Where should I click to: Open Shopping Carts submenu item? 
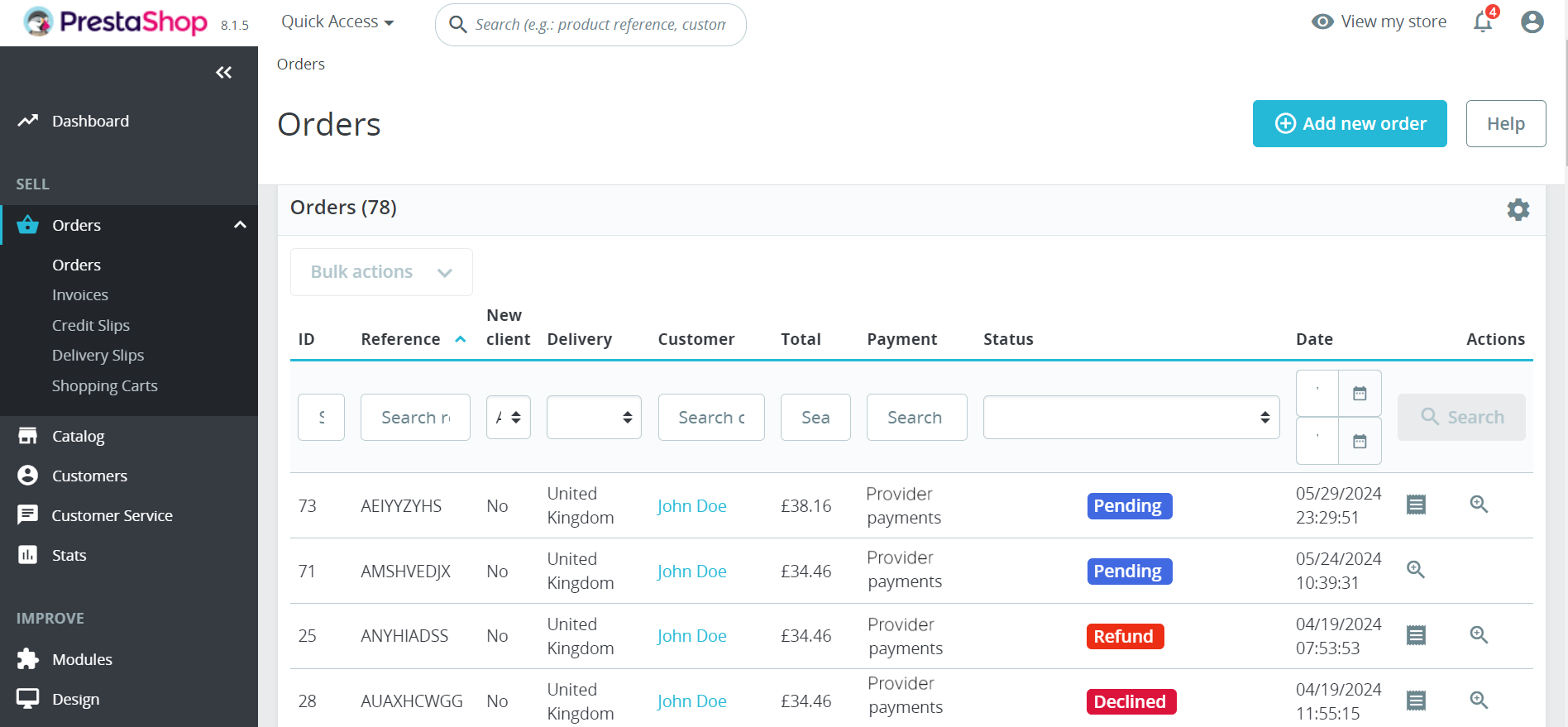pos(104,386)
